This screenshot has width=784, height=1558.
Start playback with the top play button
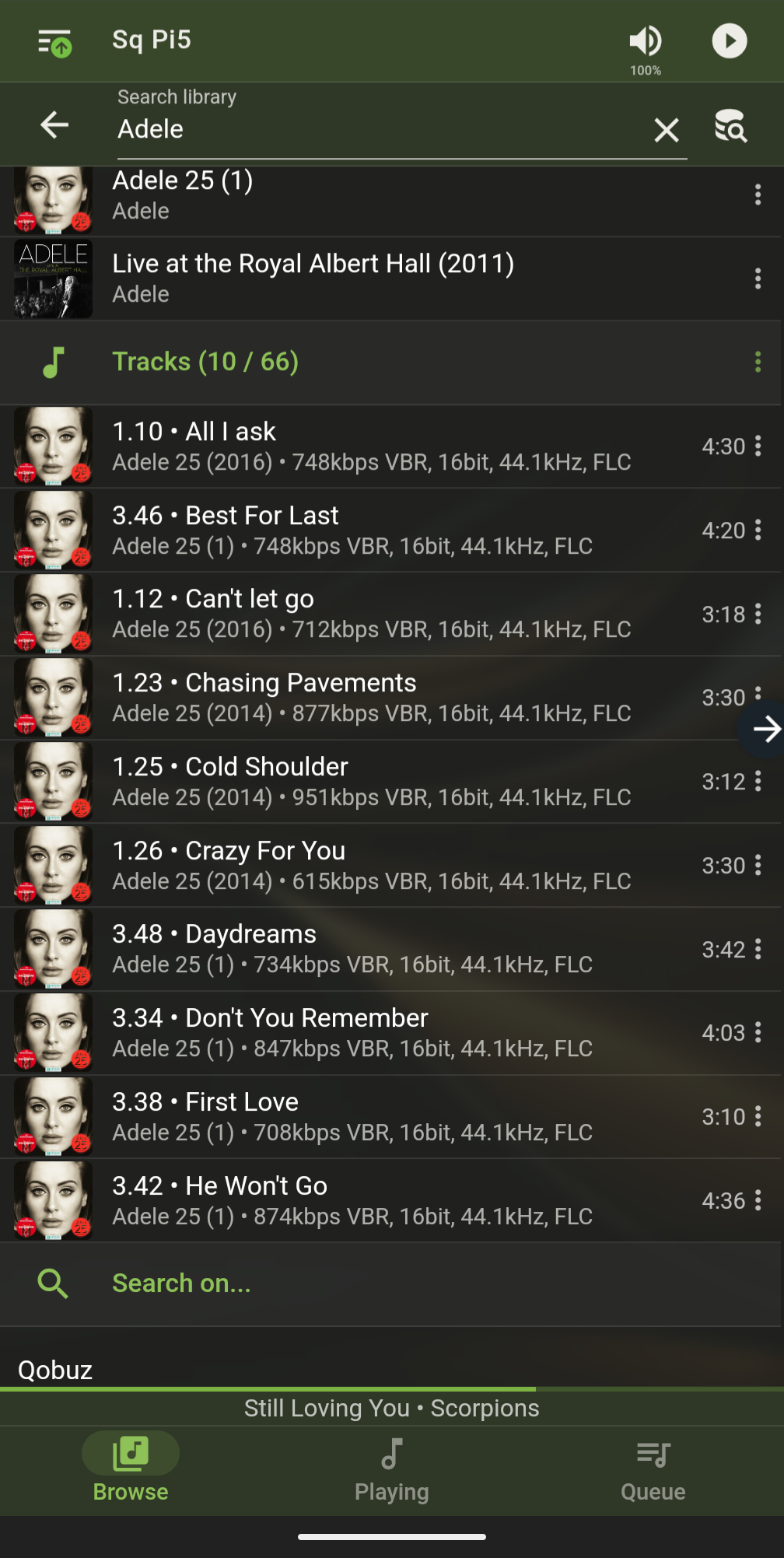coord(730,40)
